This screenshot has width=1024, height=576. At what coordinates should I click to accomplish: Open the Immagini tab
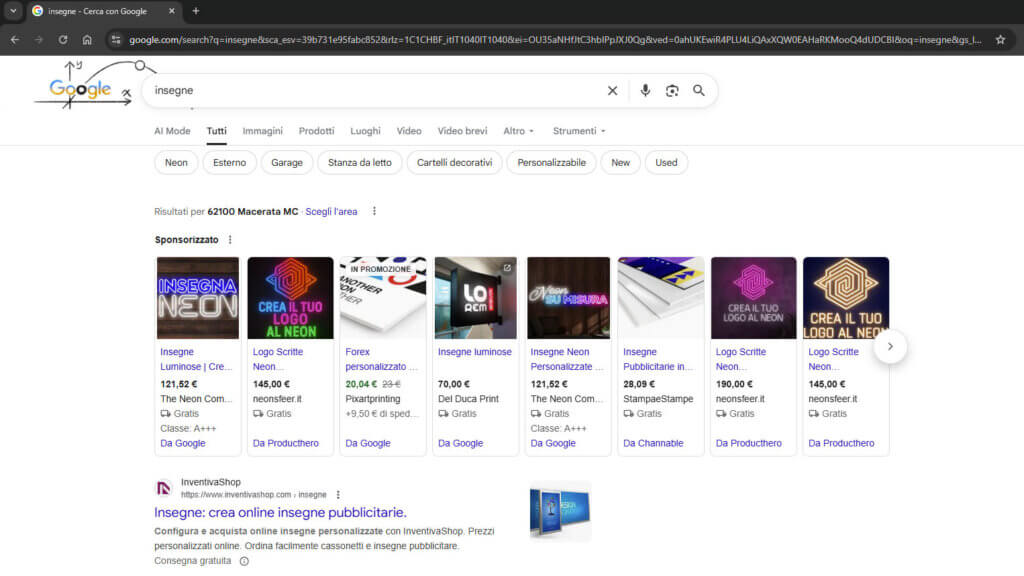pyautogui.click(x=263, y=131)
